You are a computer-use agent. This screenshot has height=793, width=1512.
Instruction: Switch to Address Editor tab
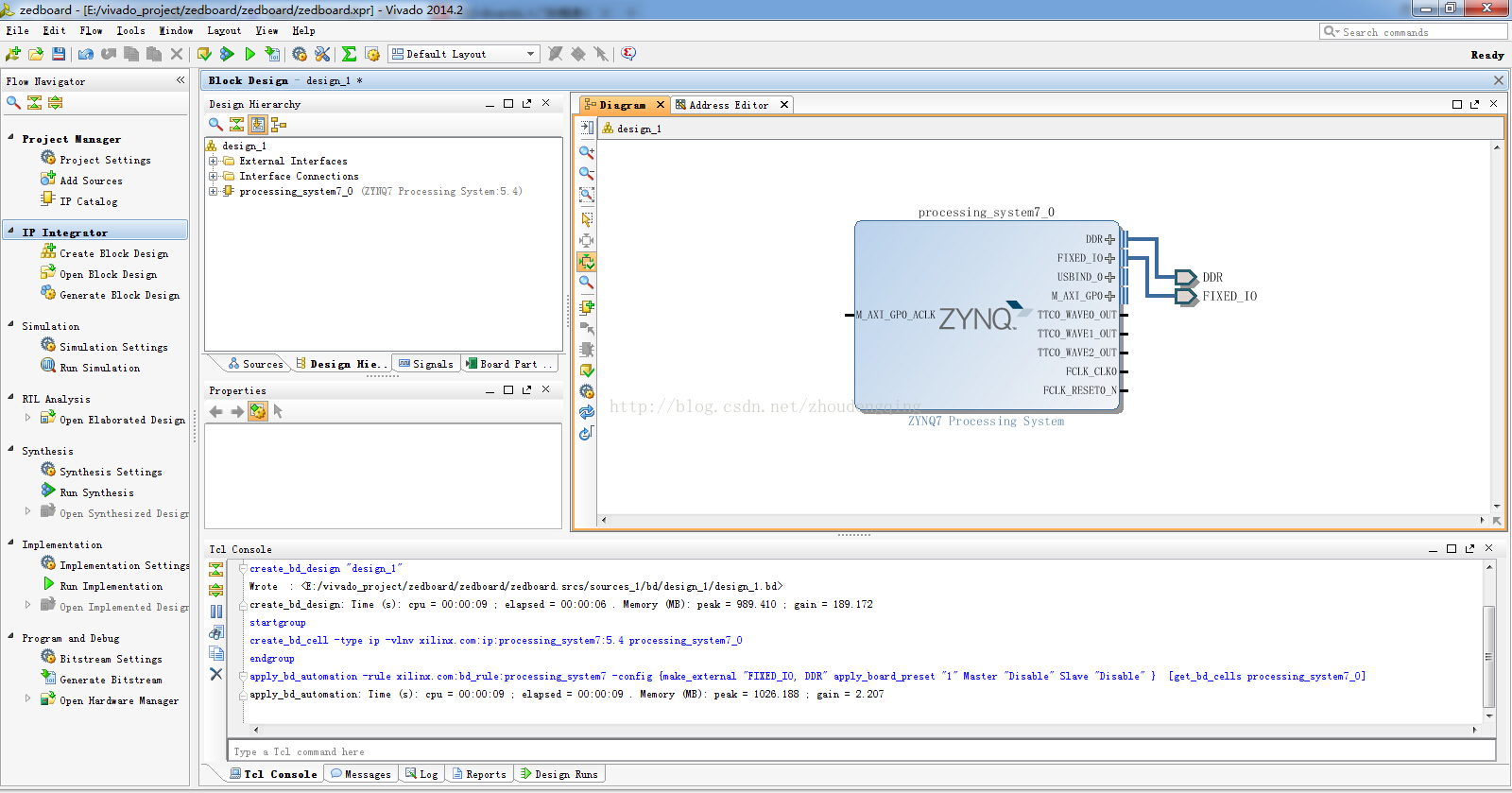[728, 105]
